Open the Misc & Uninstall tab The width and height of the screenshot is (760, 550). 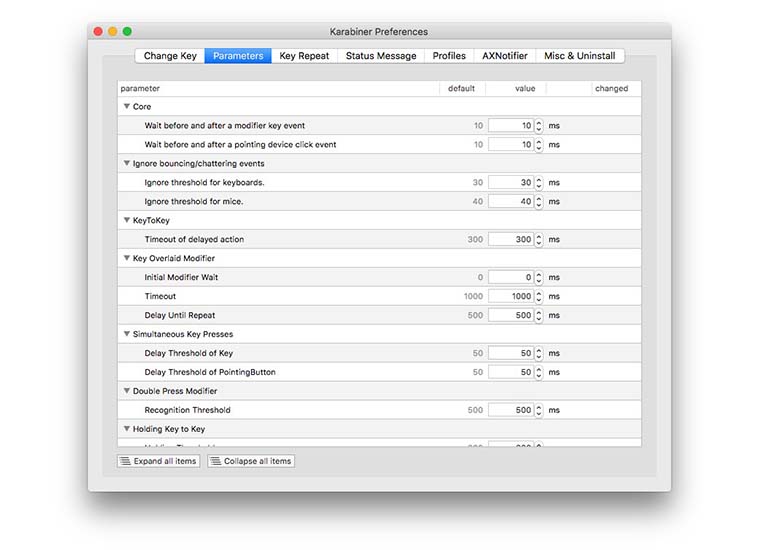(580, 56)
